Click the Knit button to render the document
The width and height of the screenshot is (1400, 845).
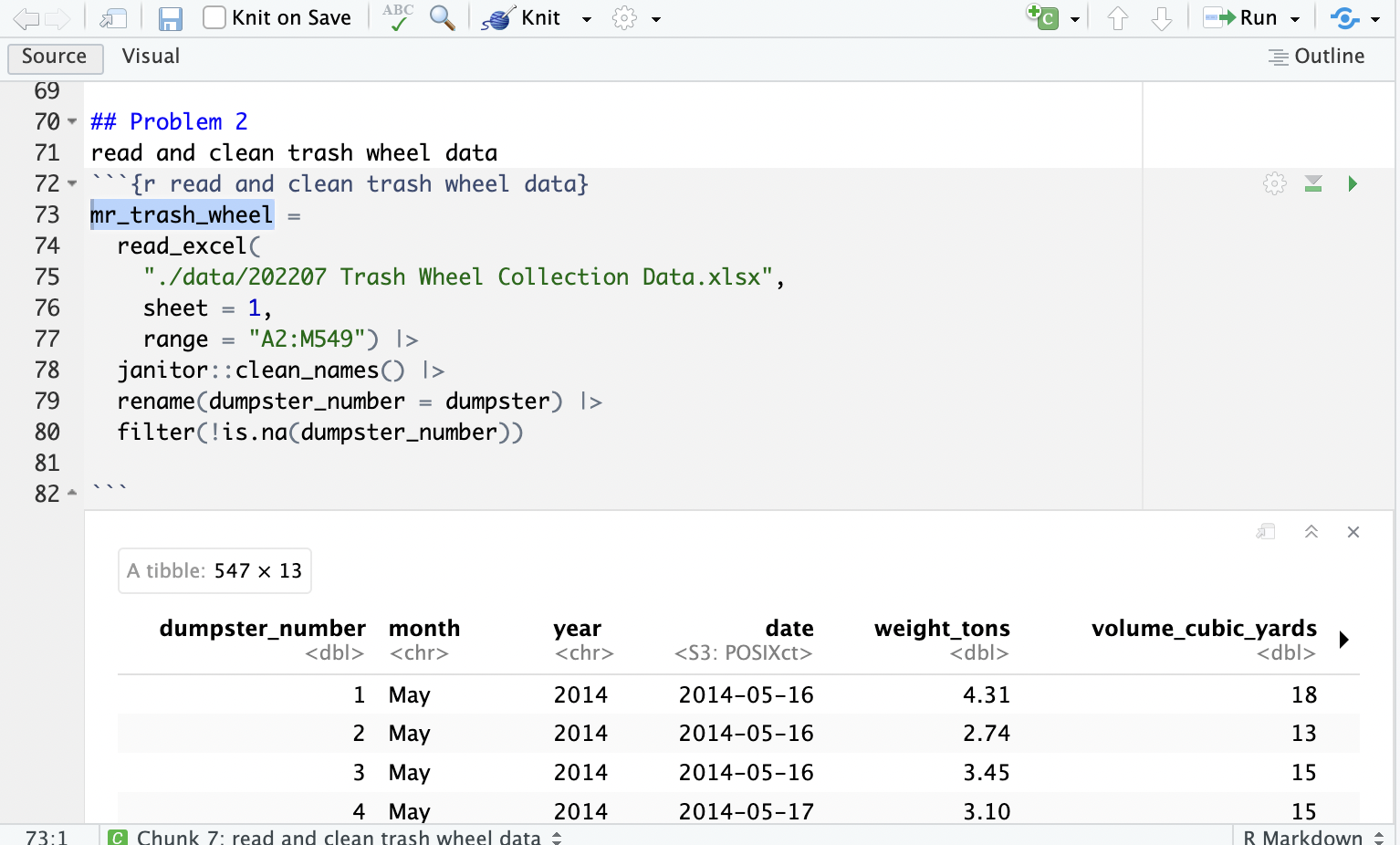point(529,17)
